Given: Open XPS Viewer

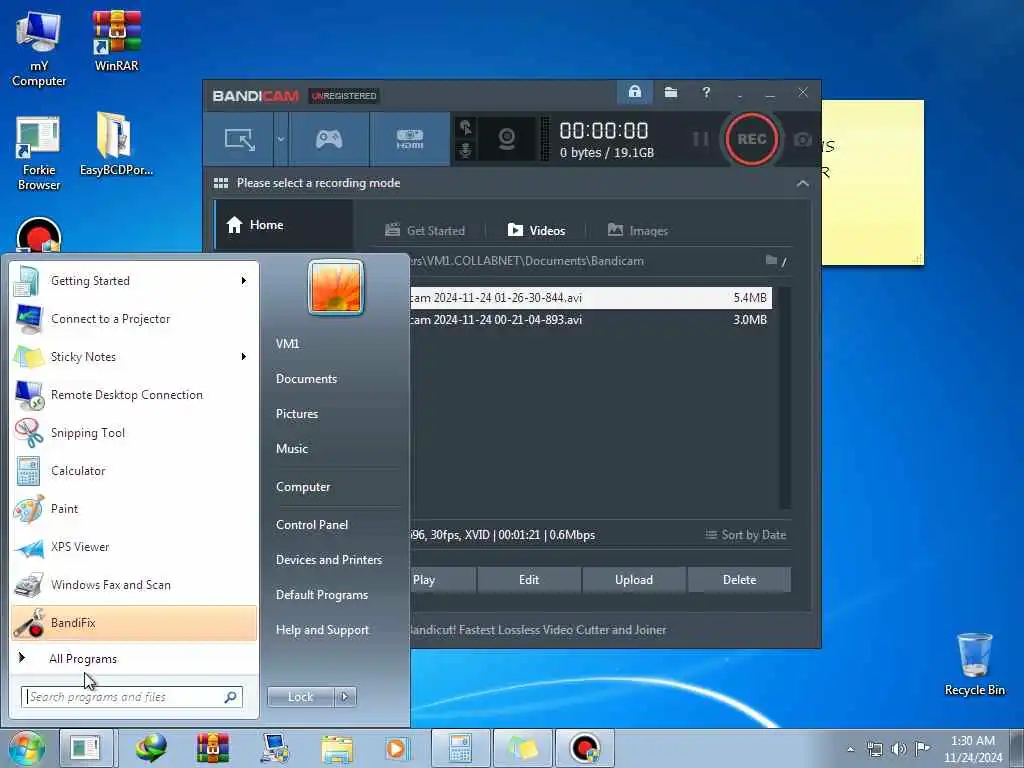Looking at the screenshot, I should point(134,547).
